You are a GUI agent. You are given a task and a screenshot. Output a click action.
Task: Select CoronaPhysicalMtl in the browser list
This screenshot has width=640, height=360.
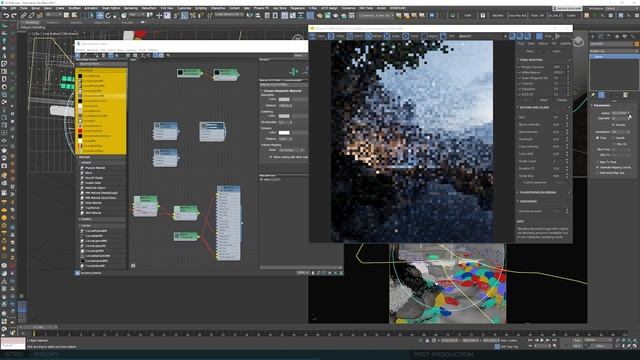click(96, 231)
